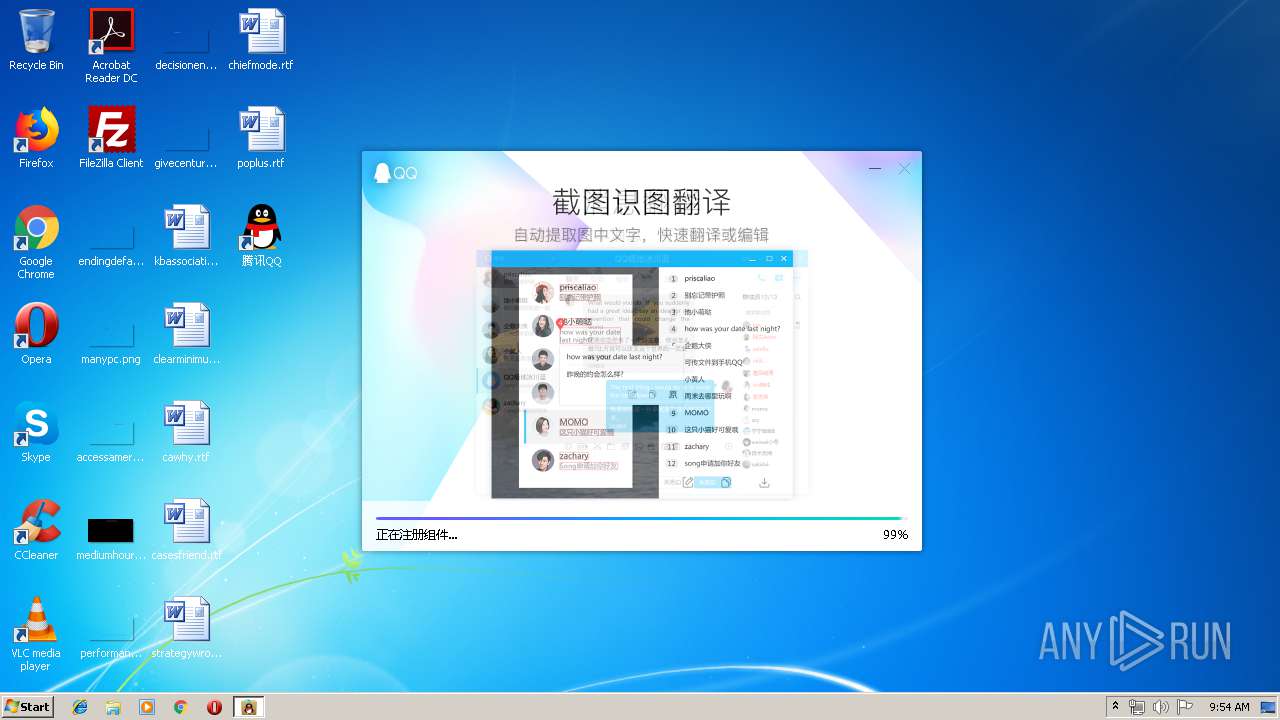This screenshot has height=720, width=1280.
Task: Open Internet Explorer from the taskbar
Action: tap(80, 707)
